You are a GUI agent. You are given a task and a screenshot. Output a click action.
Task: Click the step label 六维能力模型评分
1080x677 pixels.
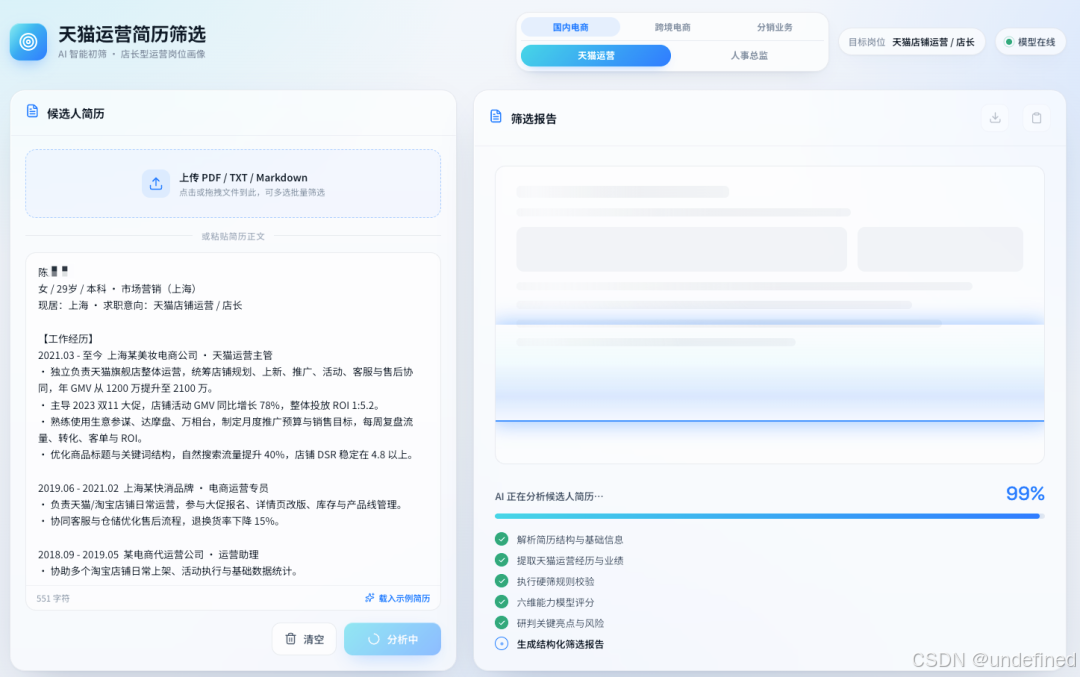[x=555, y=603]
